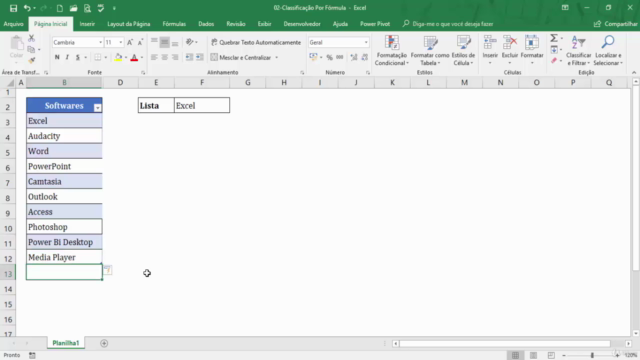Open accounting number format icon

313,57
